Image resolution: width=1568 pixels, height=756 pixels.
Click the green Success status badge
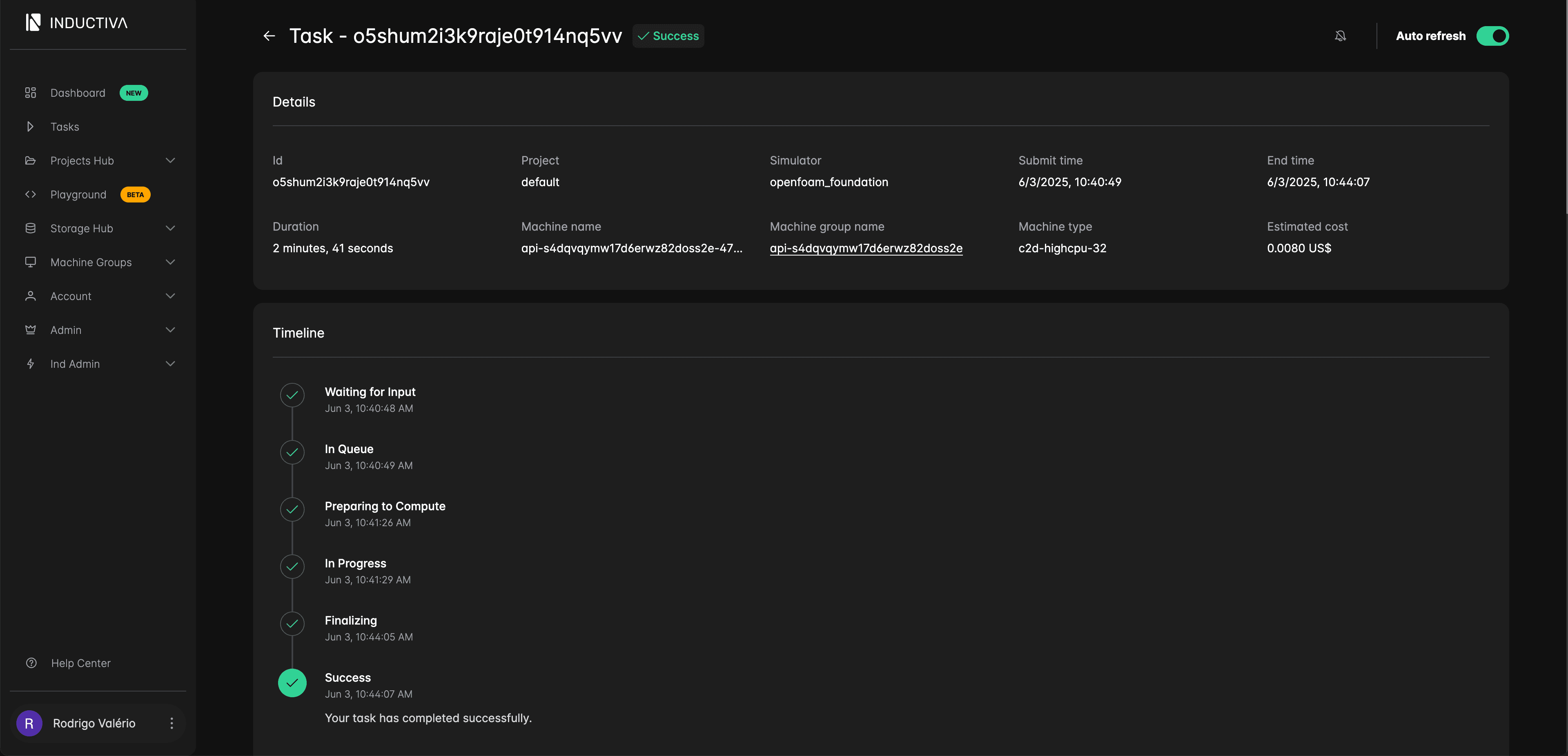coord(668,36)
